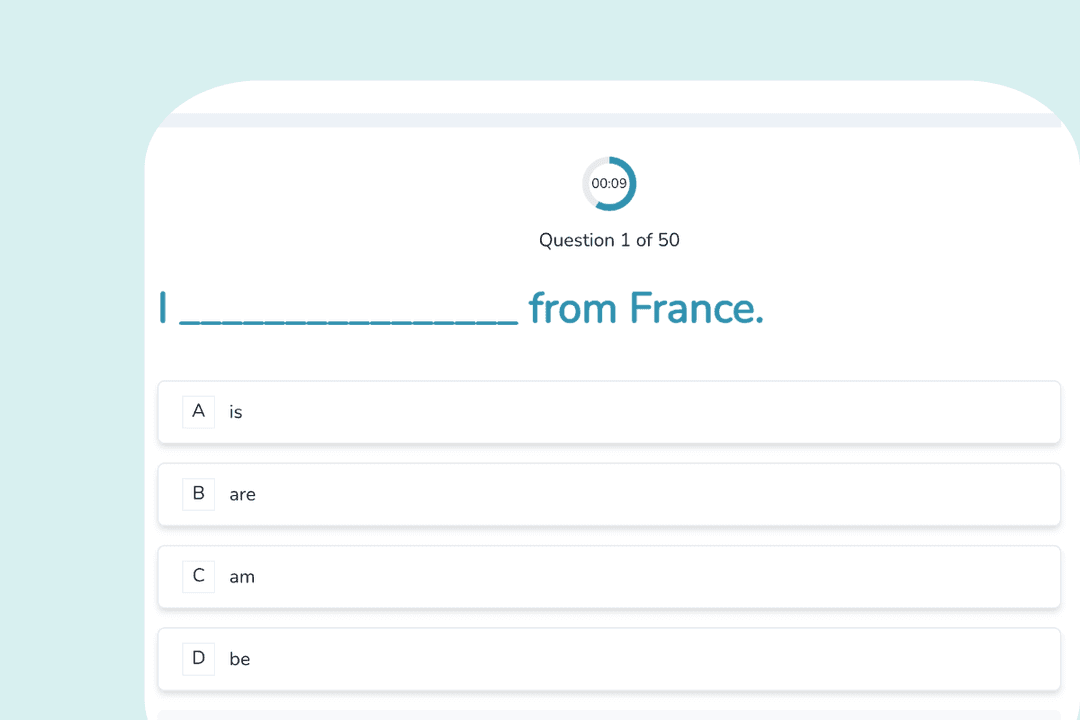Pick answer option C "am"
This screenshot has width=1080, height=720.
(609, 577)
